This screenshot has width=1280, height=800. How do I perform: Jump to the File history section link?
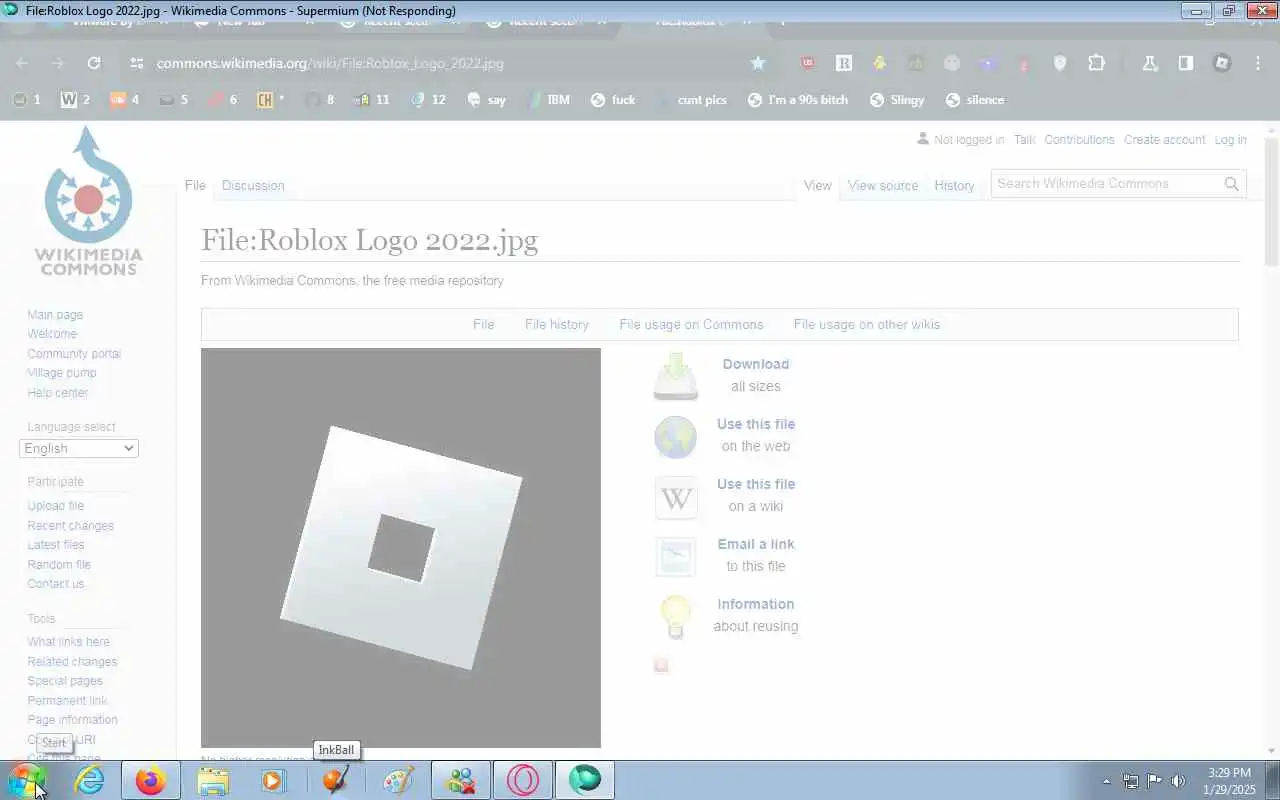click(557, 324)
